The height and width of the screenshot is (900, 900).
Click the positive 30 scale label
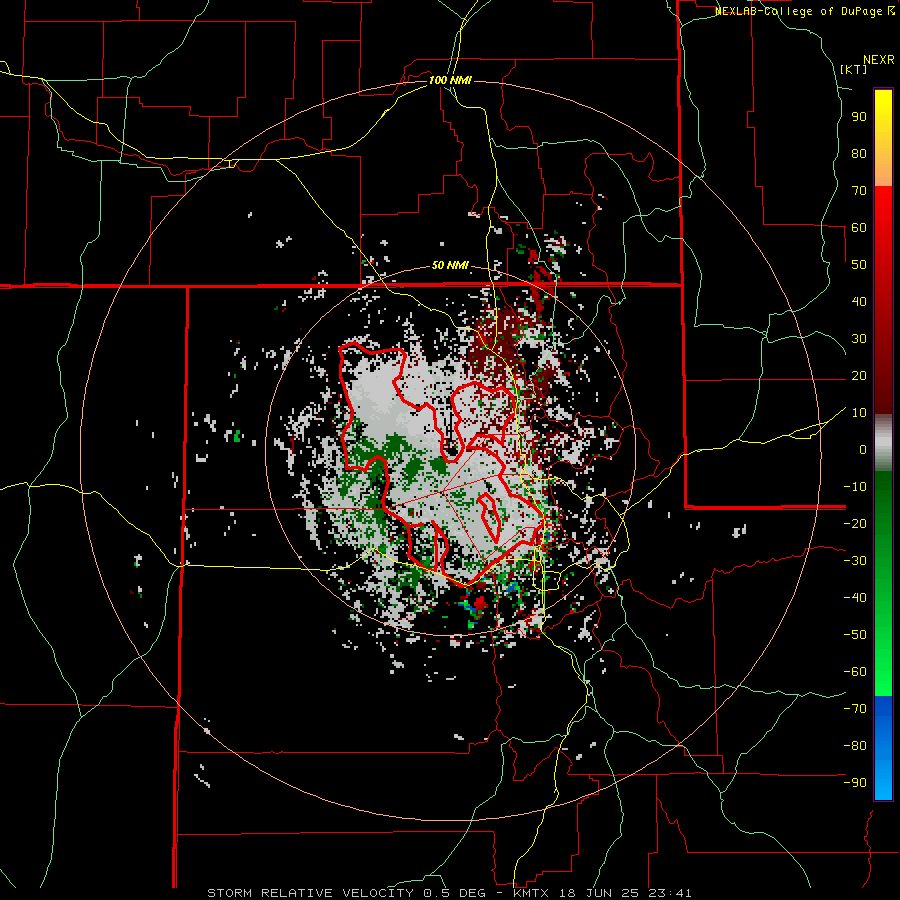tap(859, 339)
